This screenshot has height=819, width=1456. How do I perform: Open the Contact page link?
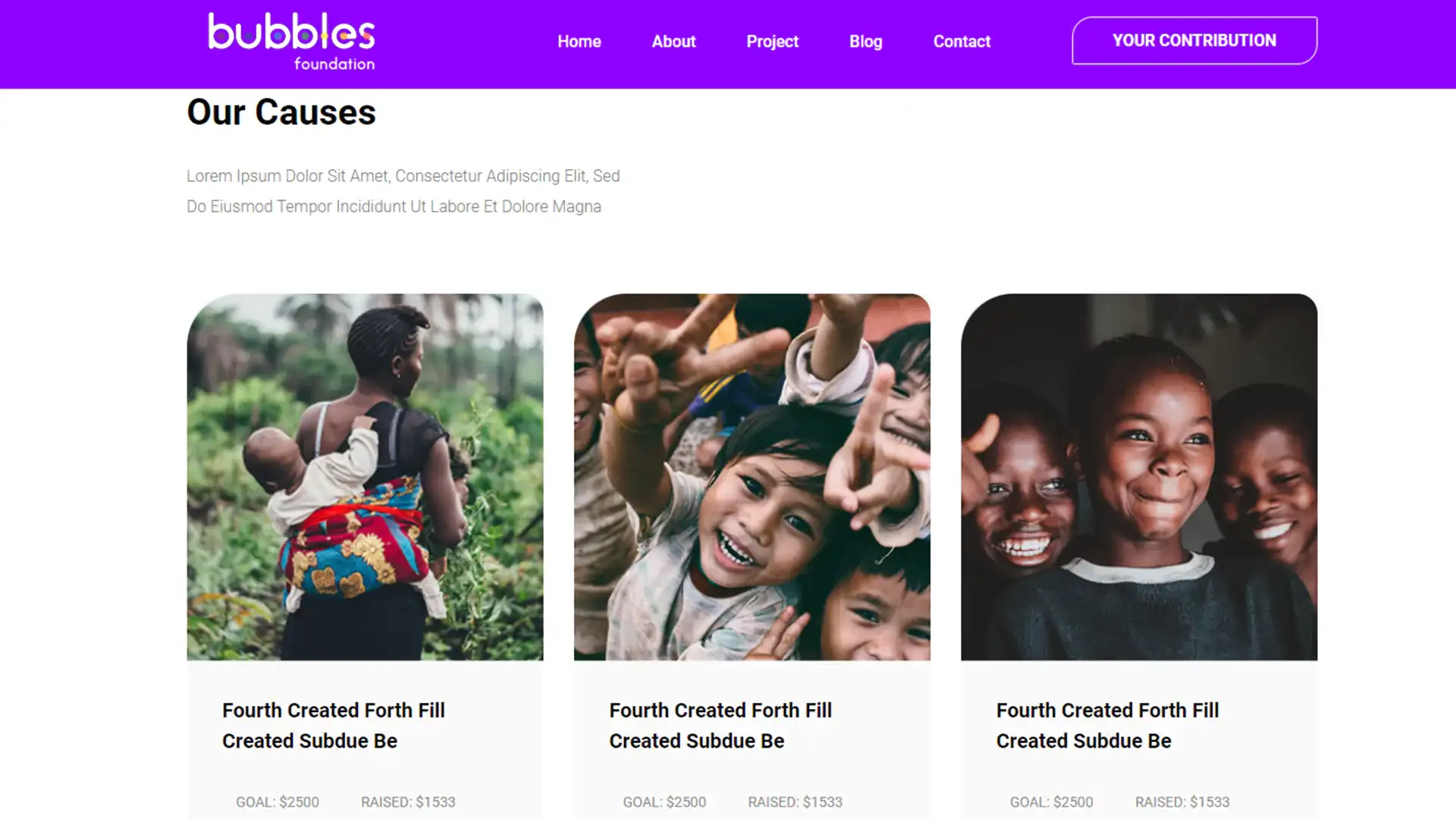point(962,42)
